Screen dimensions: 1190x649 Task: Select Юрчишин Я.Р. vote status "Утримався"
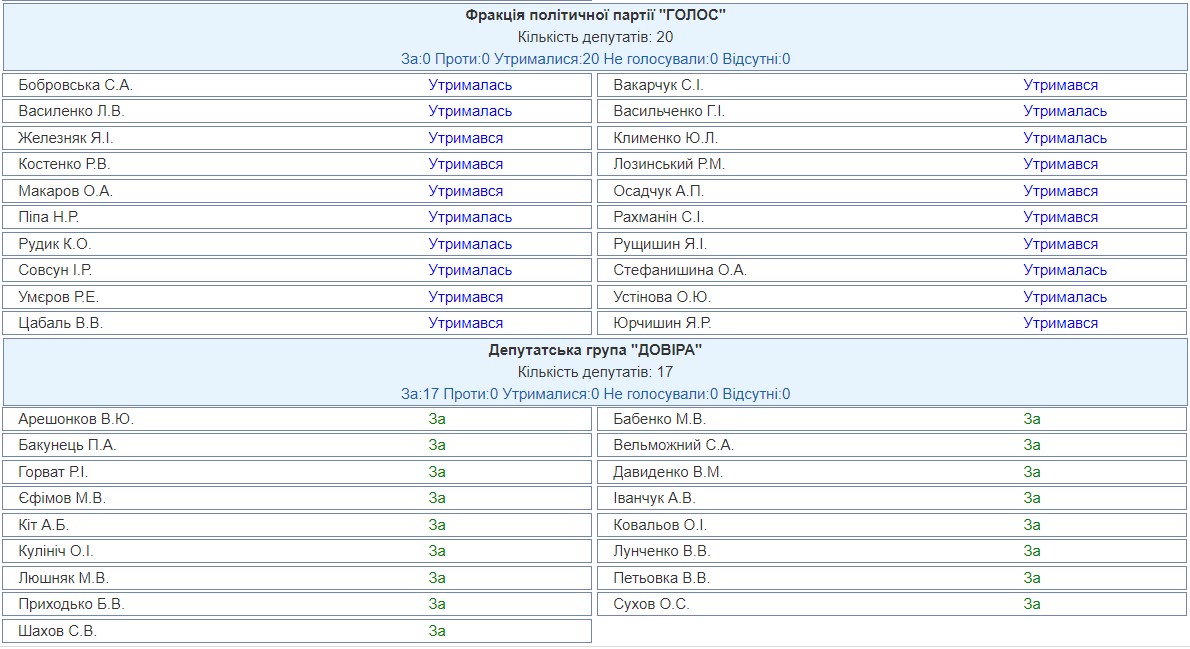(1060, 323)
